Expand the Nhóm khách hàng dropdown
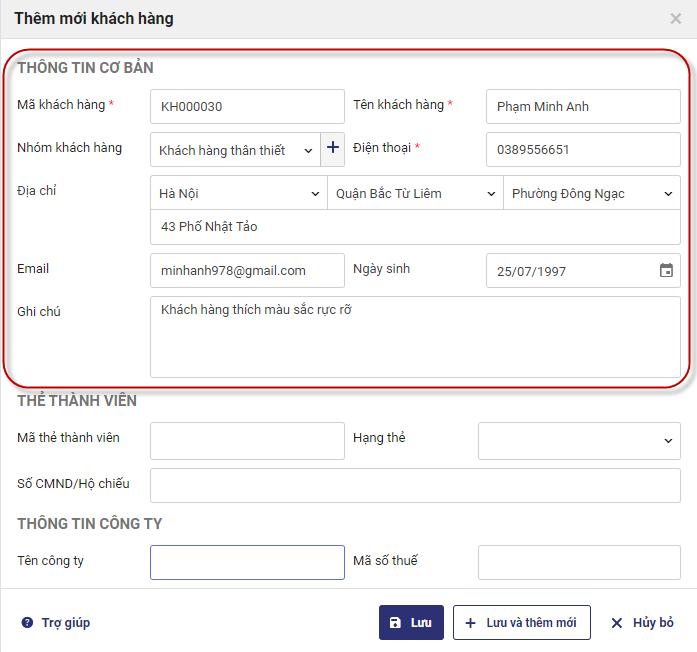 click(234, 150)
